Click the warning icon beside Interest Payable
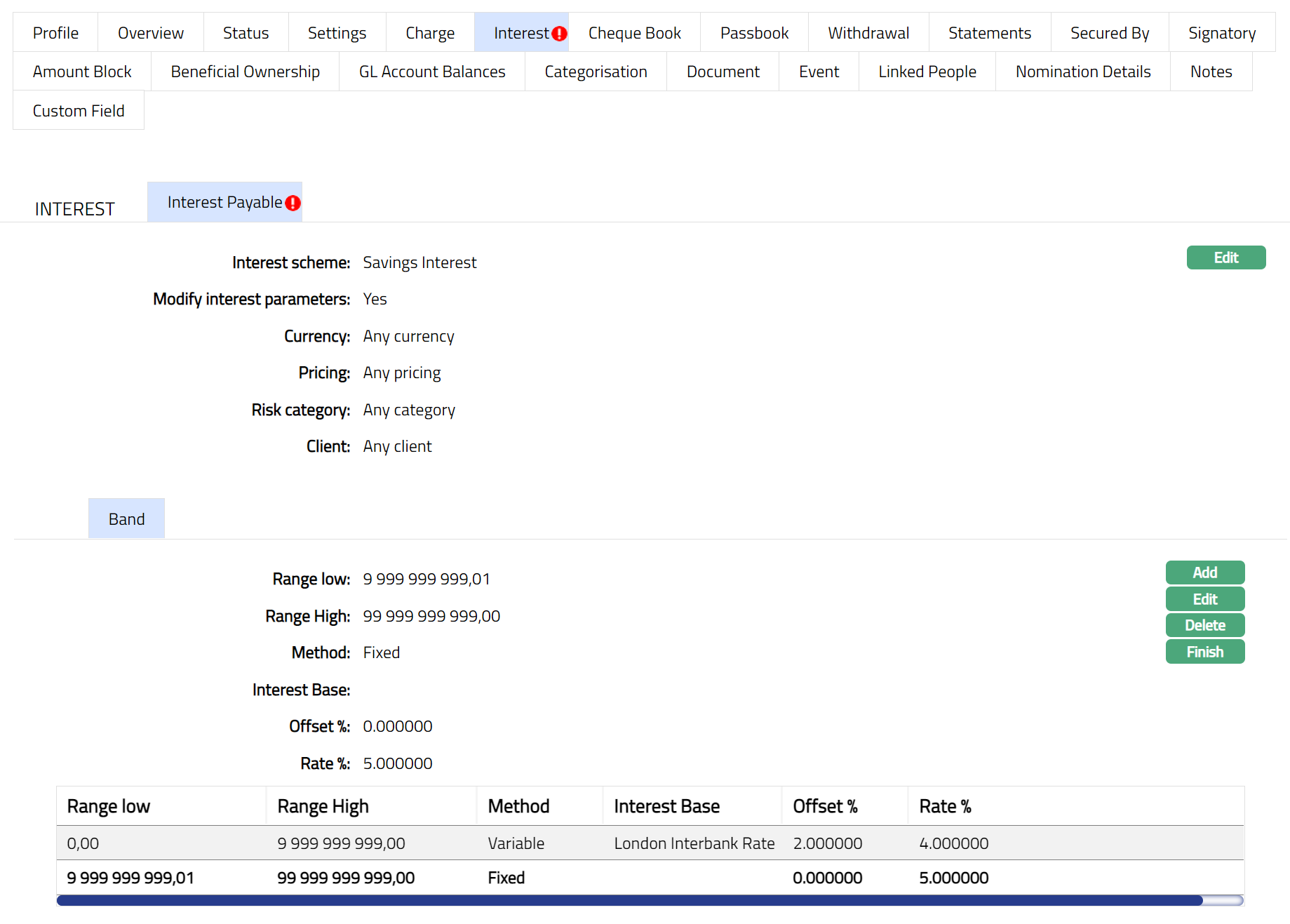 click(x=293, y=203)
